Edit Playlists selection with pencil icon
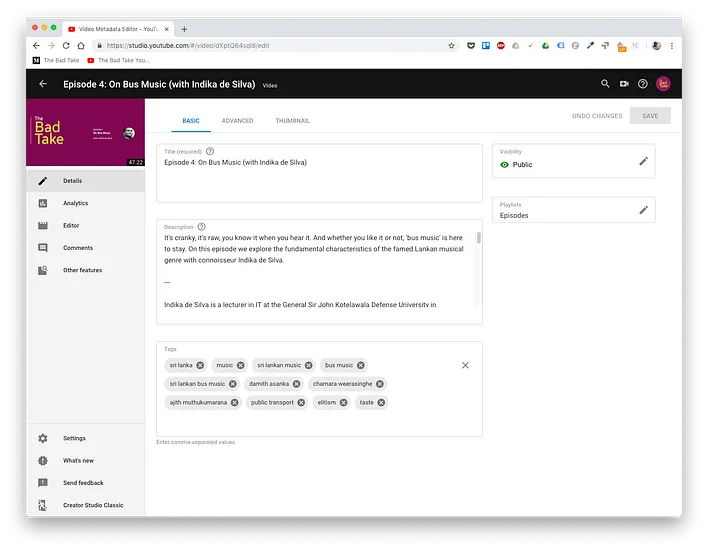 tap(643, 211)
